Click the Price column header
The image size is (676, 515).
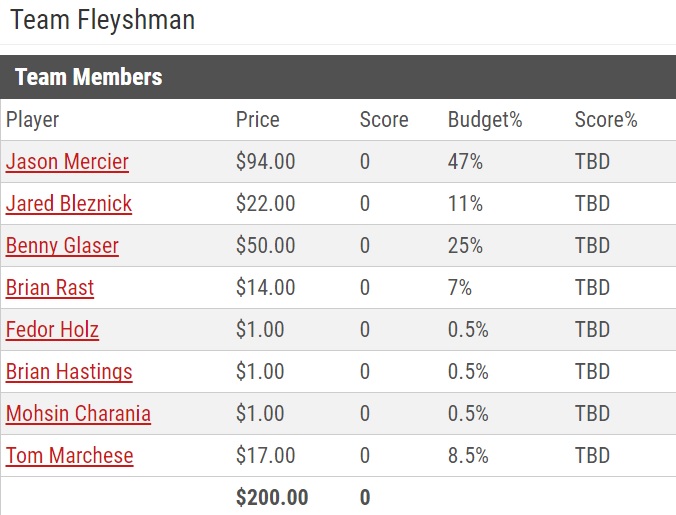(257, 120)
